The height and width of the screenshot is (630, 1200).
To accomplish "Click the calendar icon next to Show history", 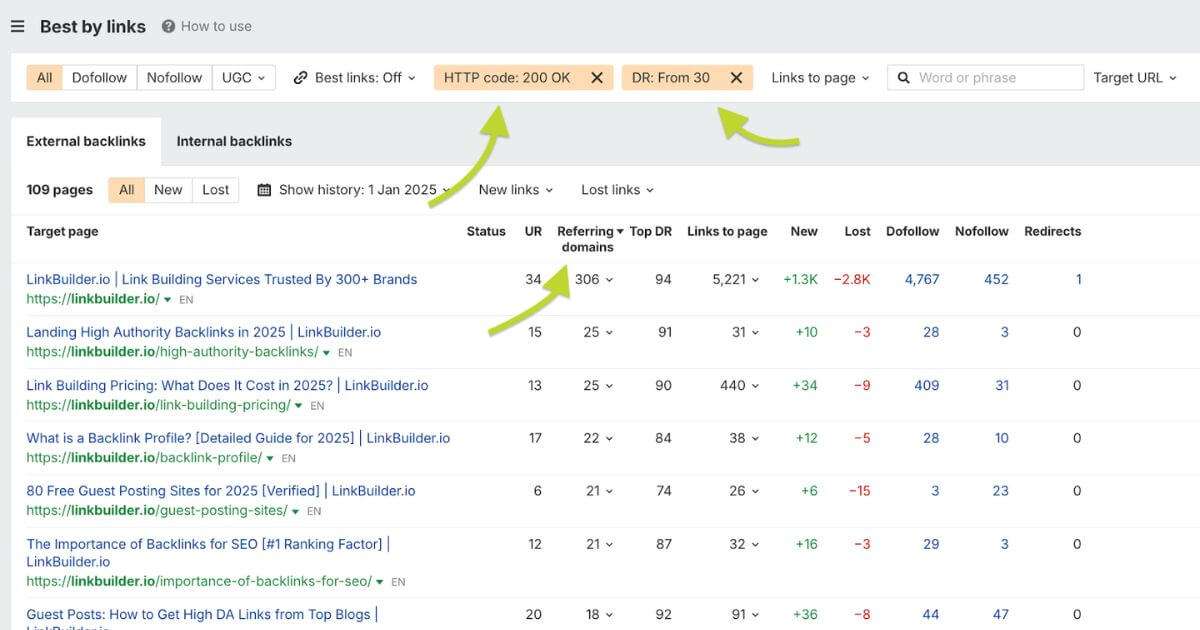I will (264, 189).
